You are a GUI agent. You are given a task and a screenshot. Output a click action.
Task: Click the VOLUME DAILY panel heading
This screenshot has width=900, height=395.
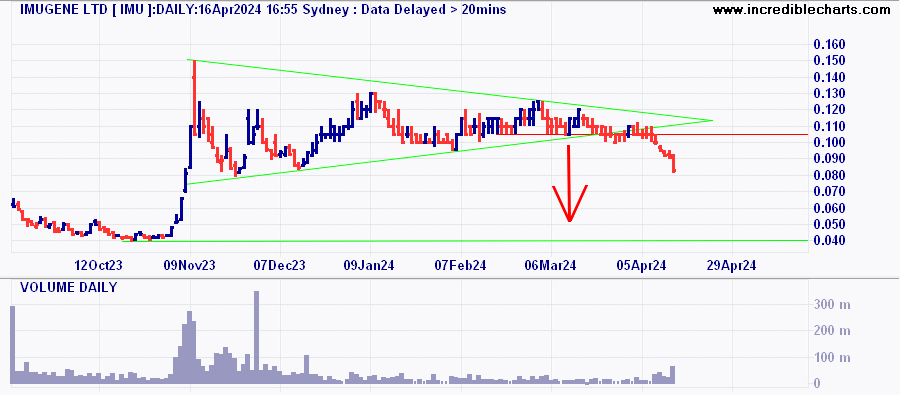[x=68, y=287]
